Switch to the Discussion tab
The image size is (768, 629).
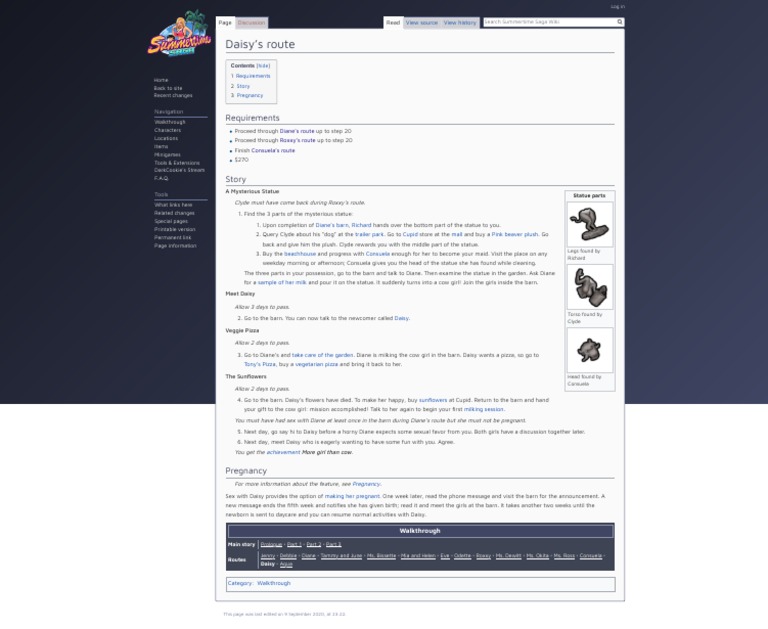(251, 23)
